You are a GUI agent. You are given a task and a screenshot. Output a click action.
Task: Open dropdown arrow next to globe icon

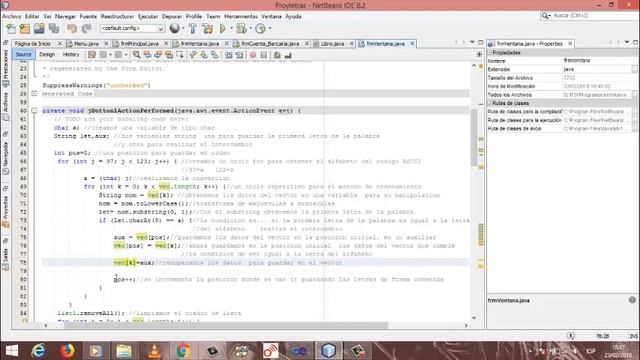point(183,29)
